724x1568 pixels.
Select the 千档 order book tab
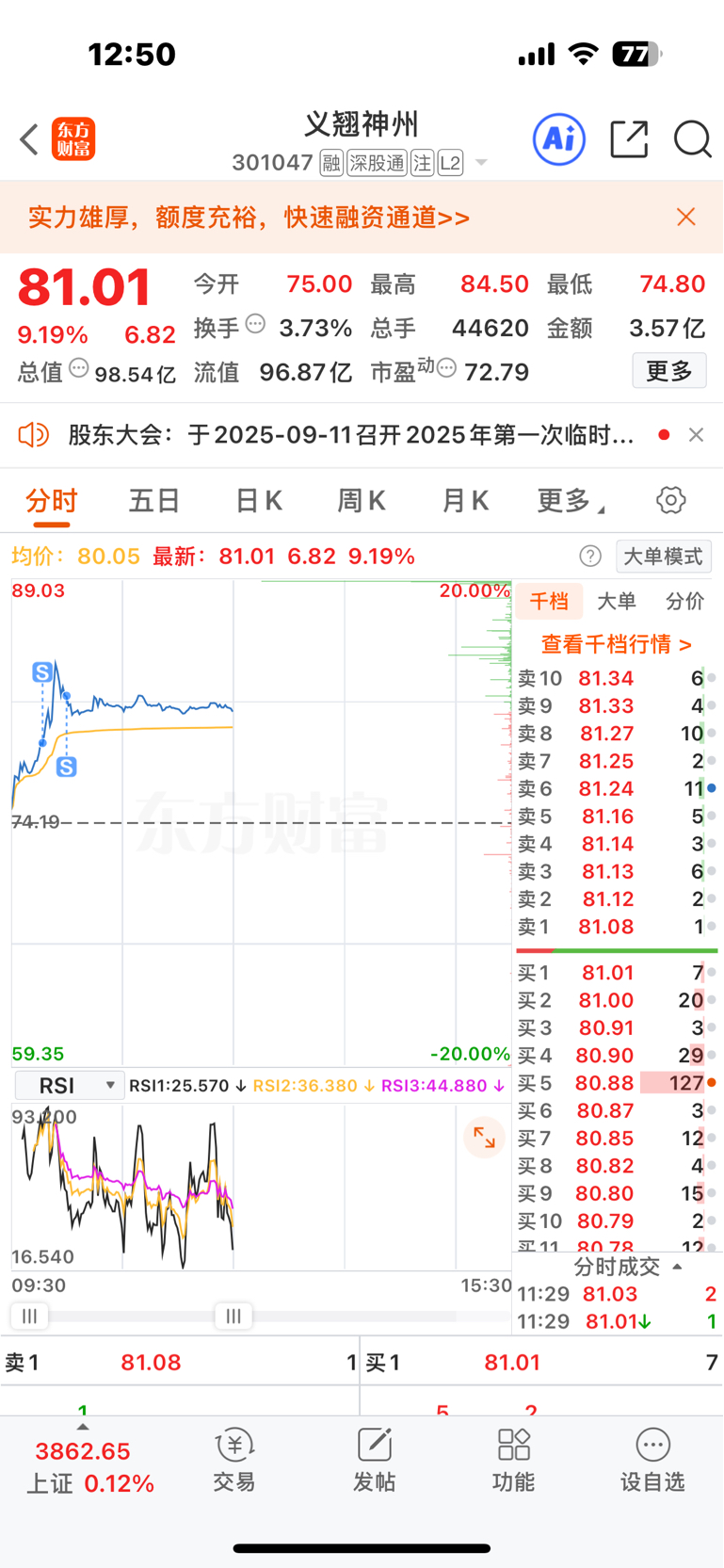point(549,601)
